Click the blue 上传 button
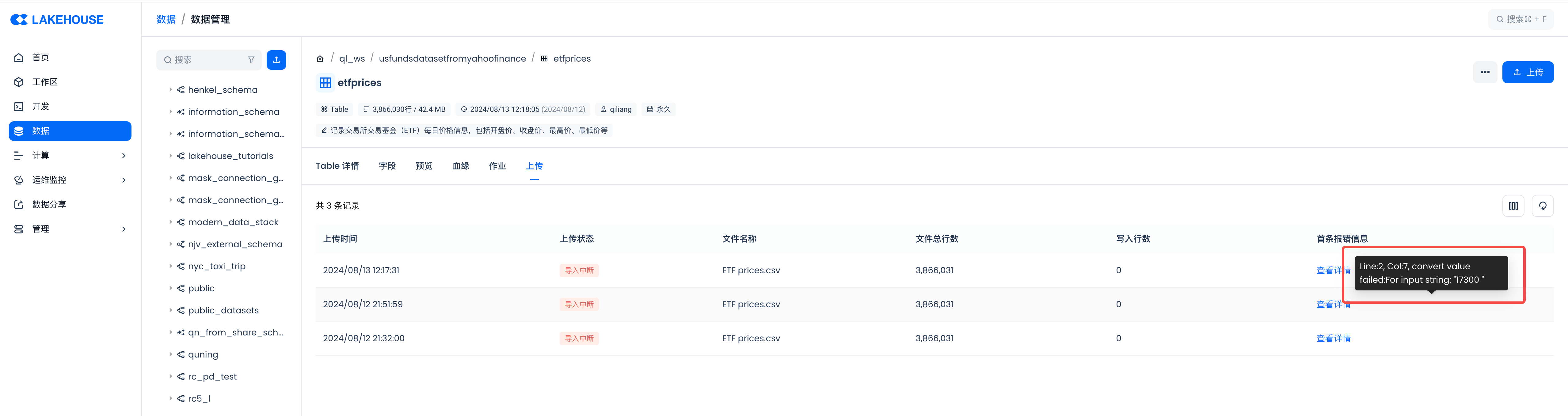This screenshot has width=1568, height=416. [1527, 72]
